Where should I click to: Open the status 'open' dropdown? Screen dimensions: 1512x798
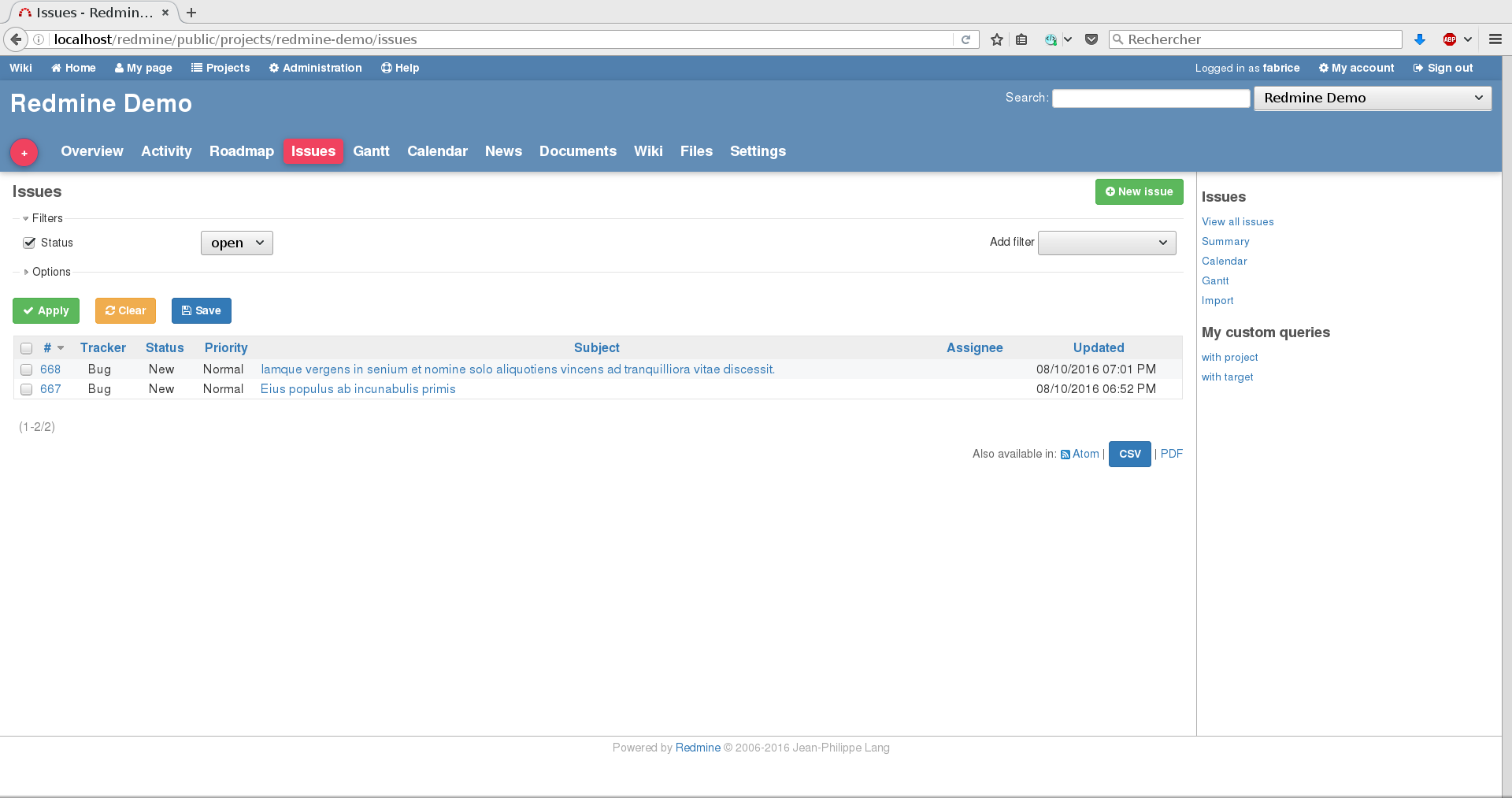[236, 243]
